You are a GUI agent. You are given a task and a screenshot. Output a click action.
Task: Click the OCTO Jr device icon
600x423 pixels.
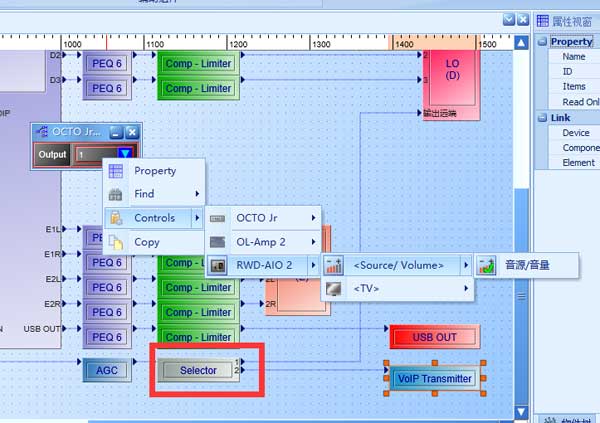point(218,218)
